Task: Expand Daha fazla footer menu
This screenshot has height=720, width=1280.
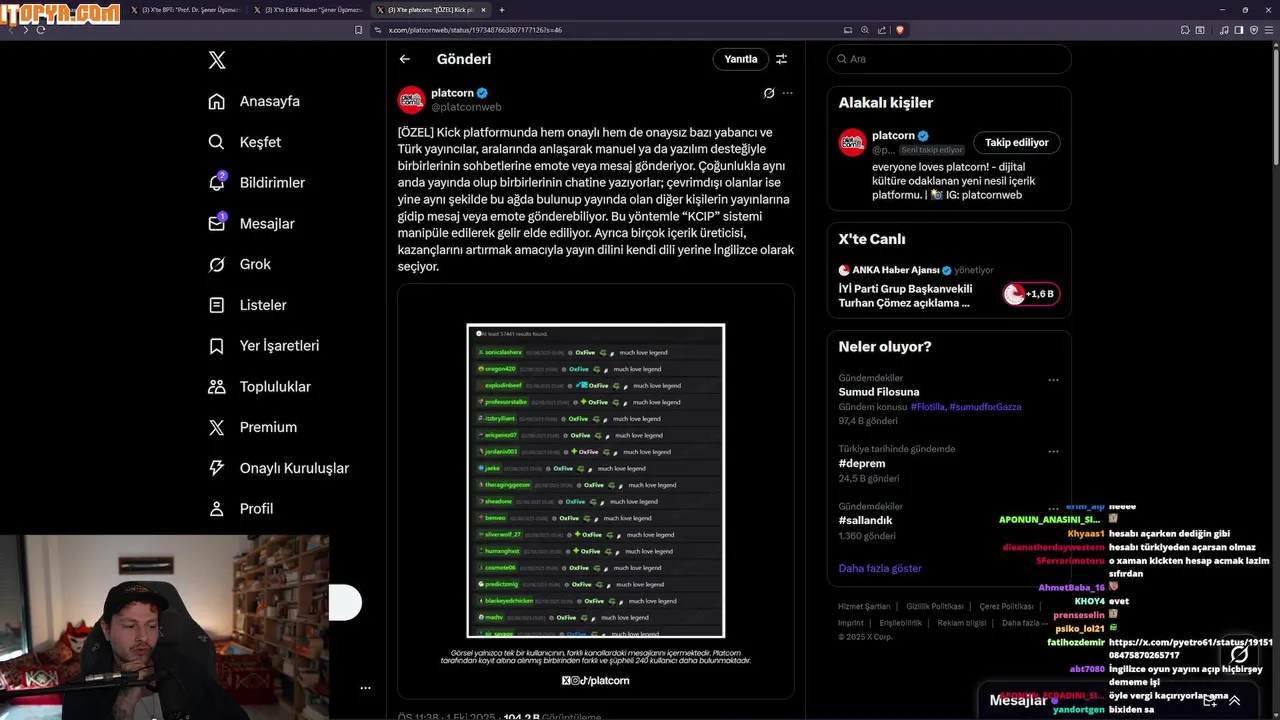Action: (1025, 623)
